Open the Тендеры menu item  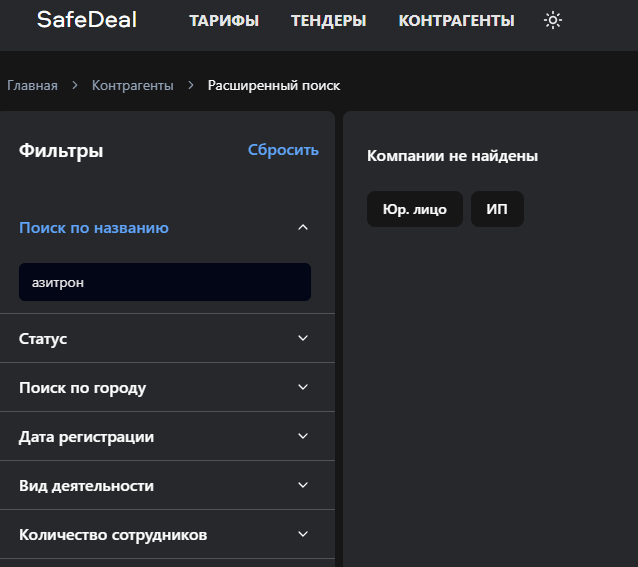[328, 20]
